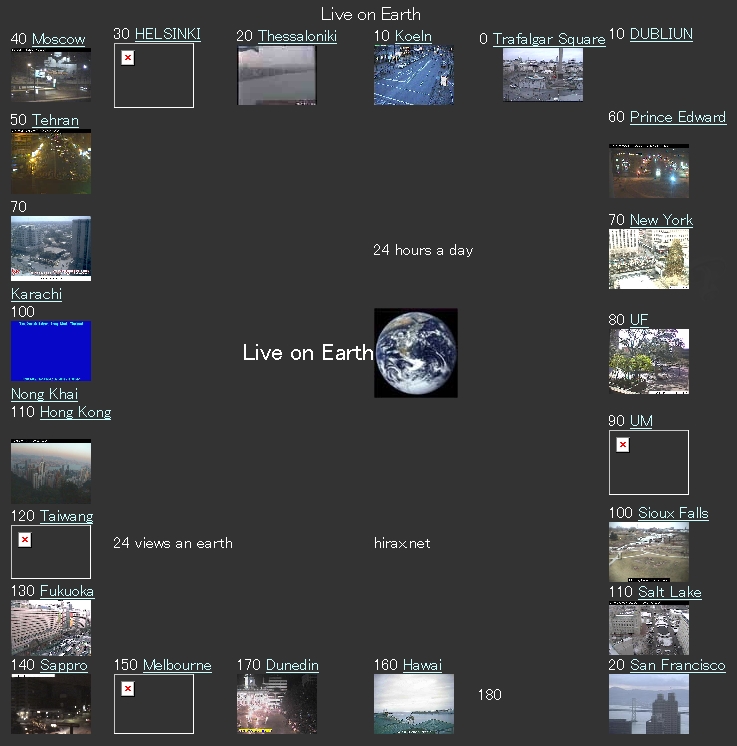Screen dimensions: 737x746
Task: View the New York webcam thumbnail
Action: [x=648, y=259]
